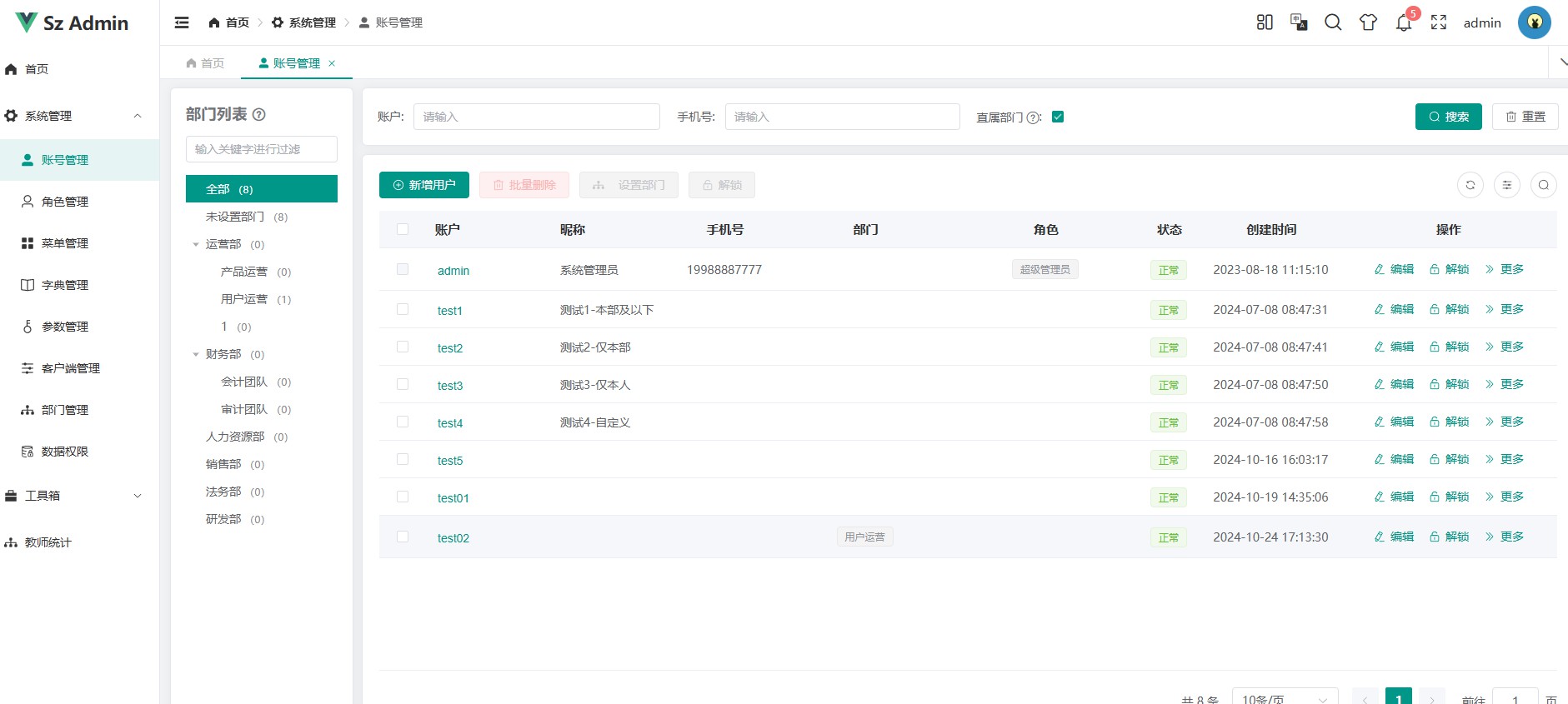Expand the 工具箱 sidebar menu
The image size is (1568, 704).
point(79,496)
